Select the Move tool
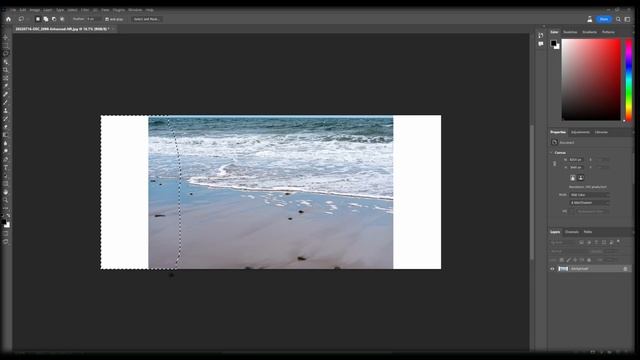The width and height of the screenshot is (640, 360). (6, 37)
